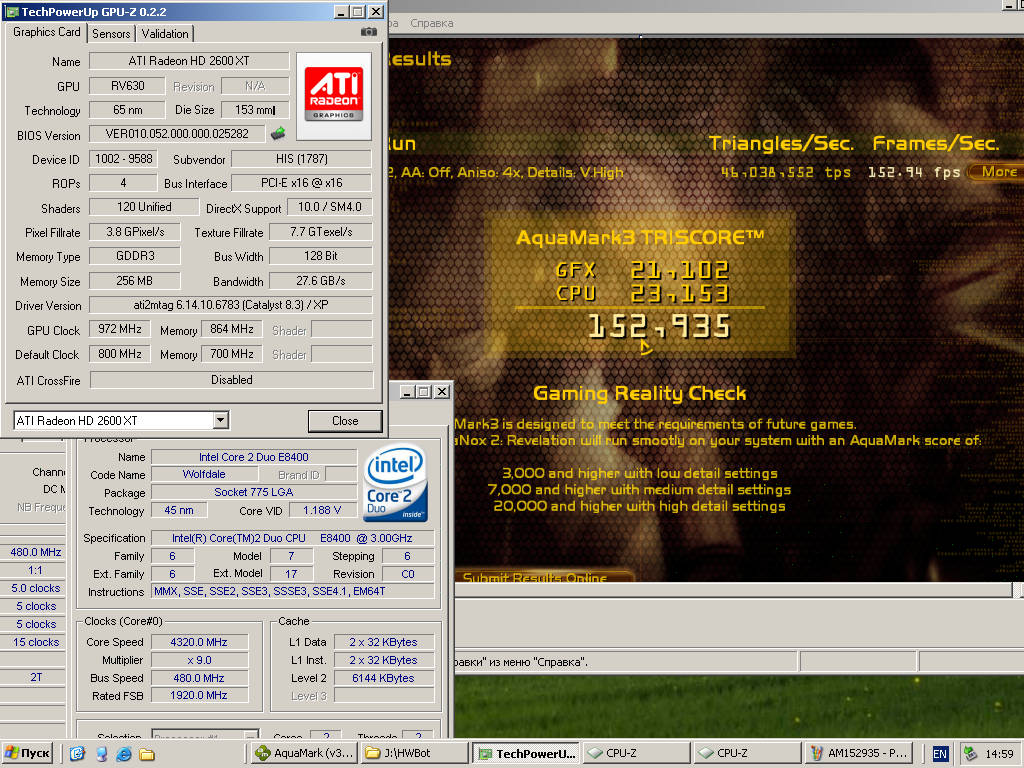Switch to the second CPU-Z taskbar button
1024x768 pixels.
[748, 753]
